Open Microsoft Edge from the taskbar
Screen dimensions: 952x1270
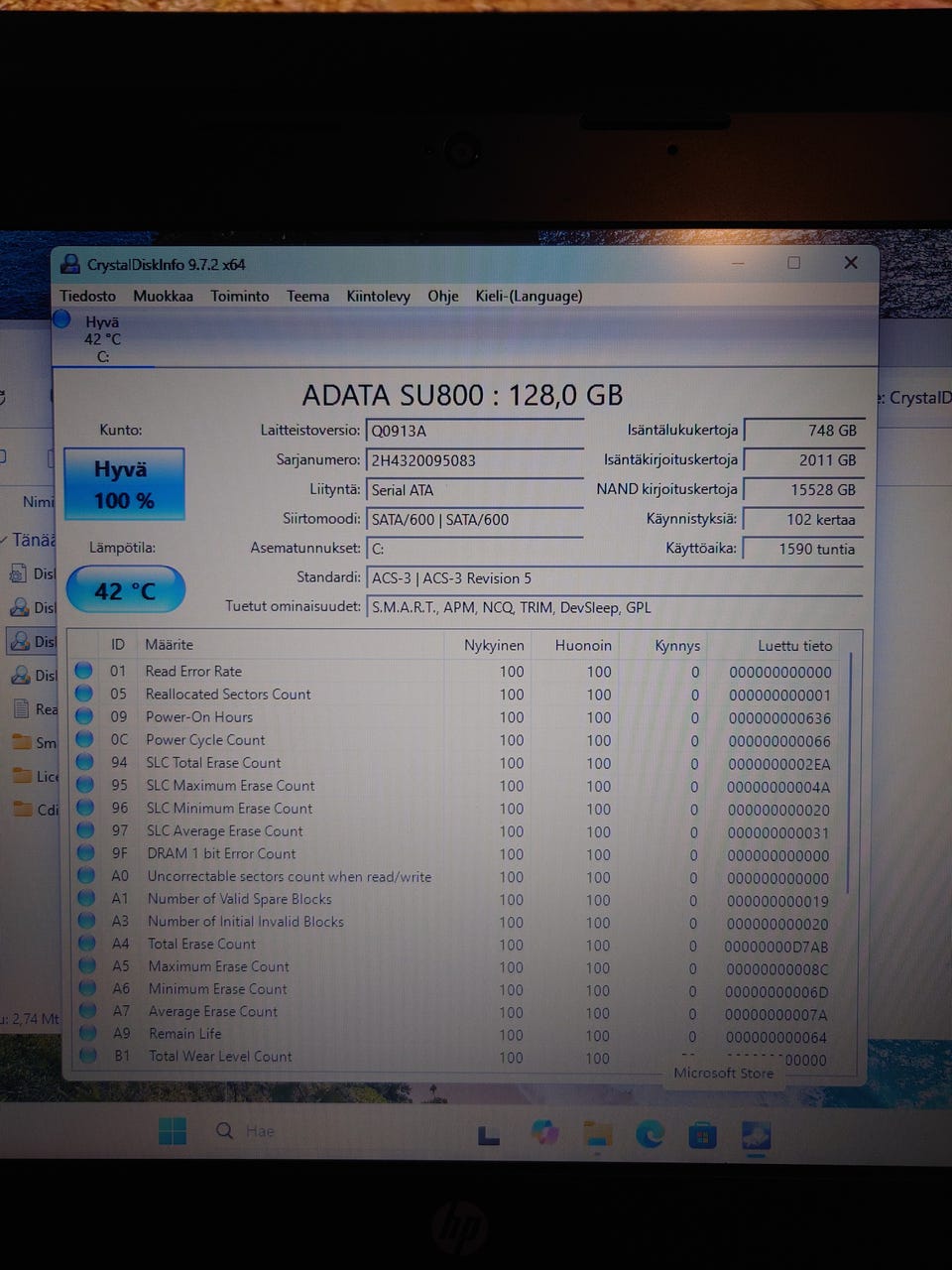(650, 1133)
